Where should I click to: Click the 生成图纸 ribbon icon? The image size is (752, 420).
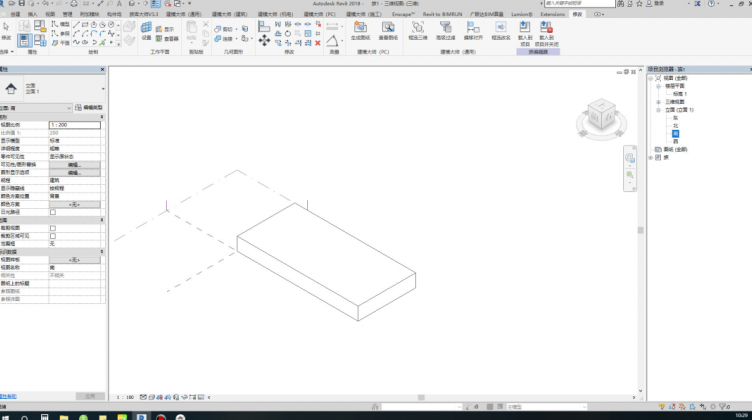point(360,27)
